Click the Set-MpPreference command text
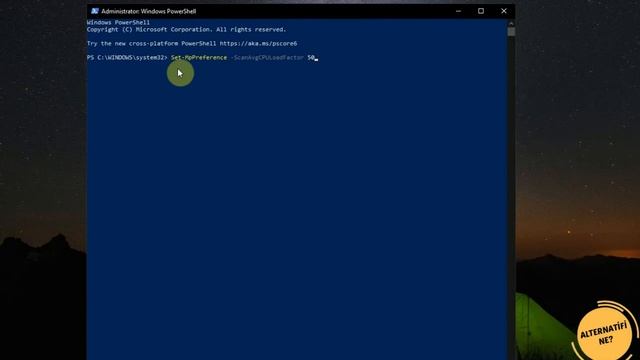640x360 pixels. click(199, 58)
